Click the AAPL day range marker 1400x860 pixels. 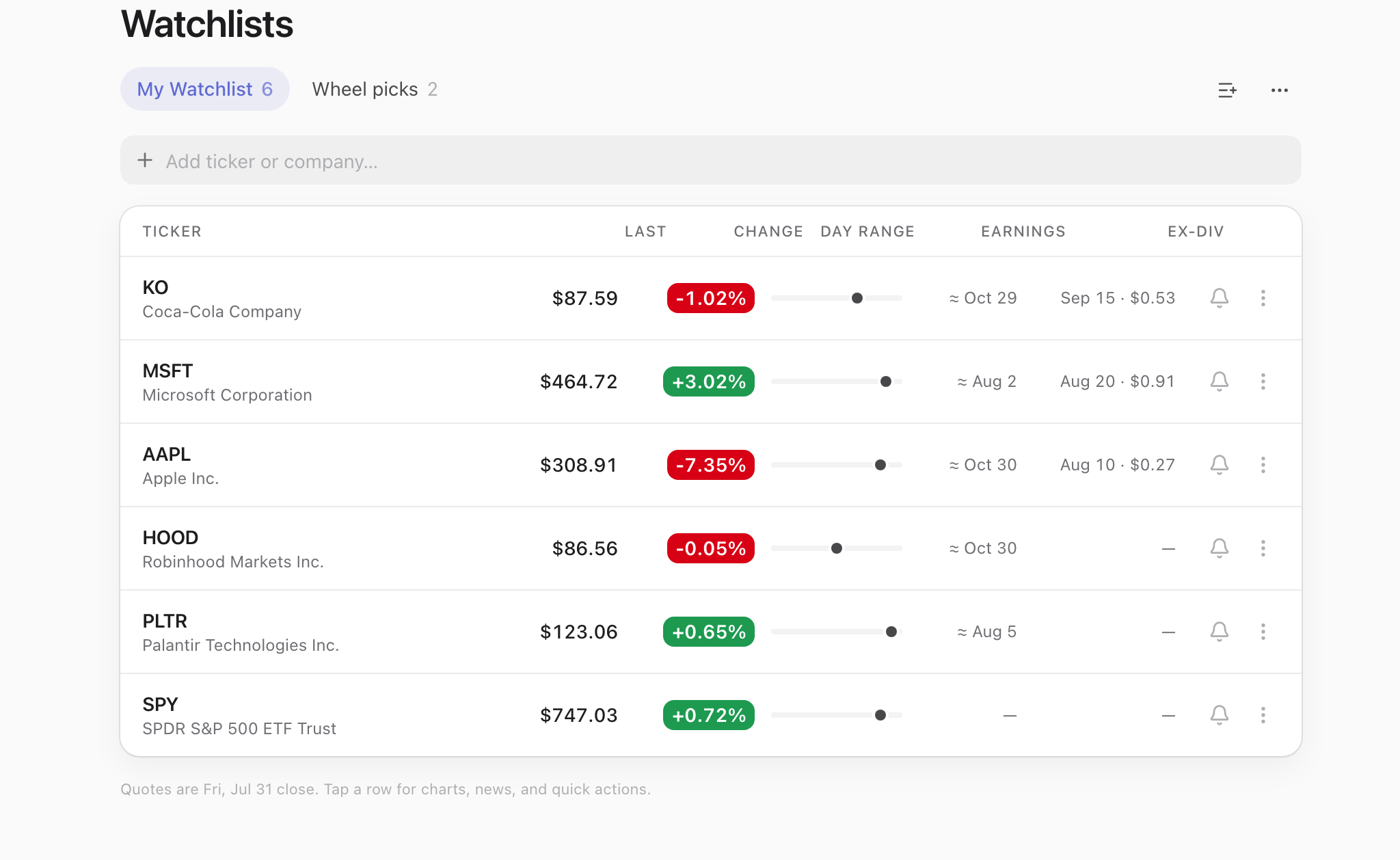(x=880, y=465)
